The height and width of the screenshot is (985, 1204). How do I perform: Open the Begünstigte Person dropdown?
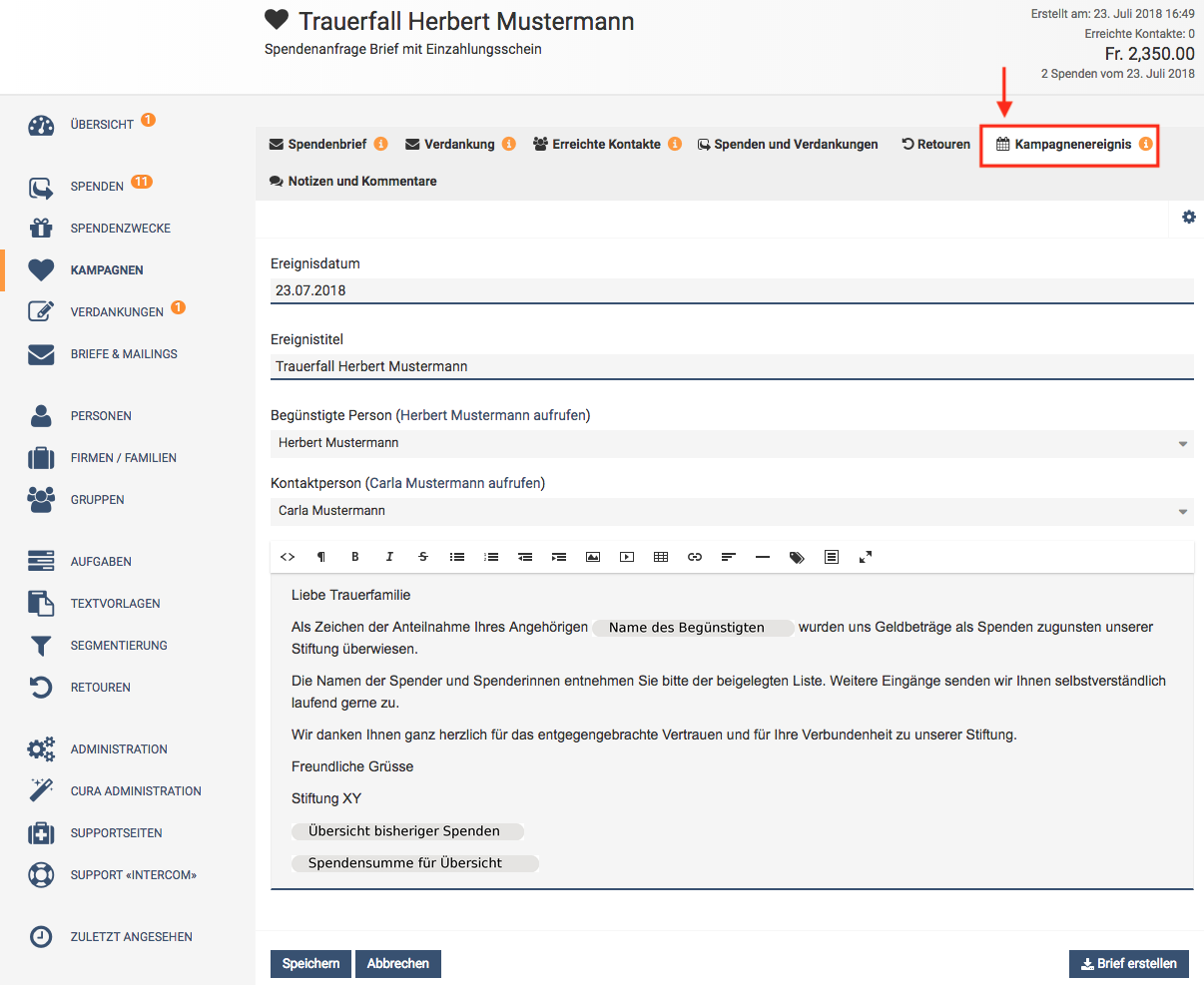pos(732,443)
